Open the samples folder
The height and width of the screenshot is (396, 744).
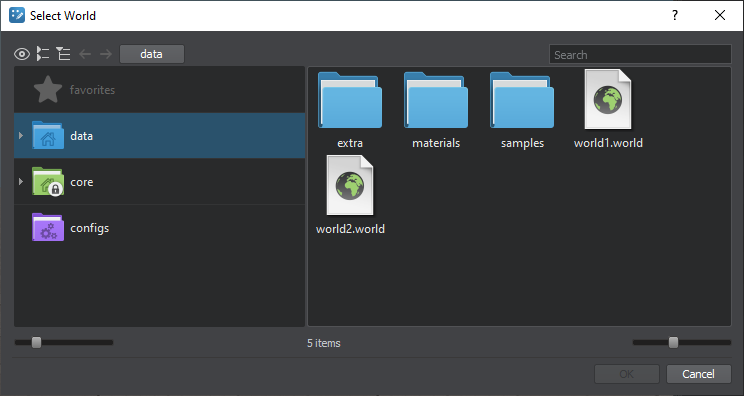pyautogui.click(x=522, y=110)
